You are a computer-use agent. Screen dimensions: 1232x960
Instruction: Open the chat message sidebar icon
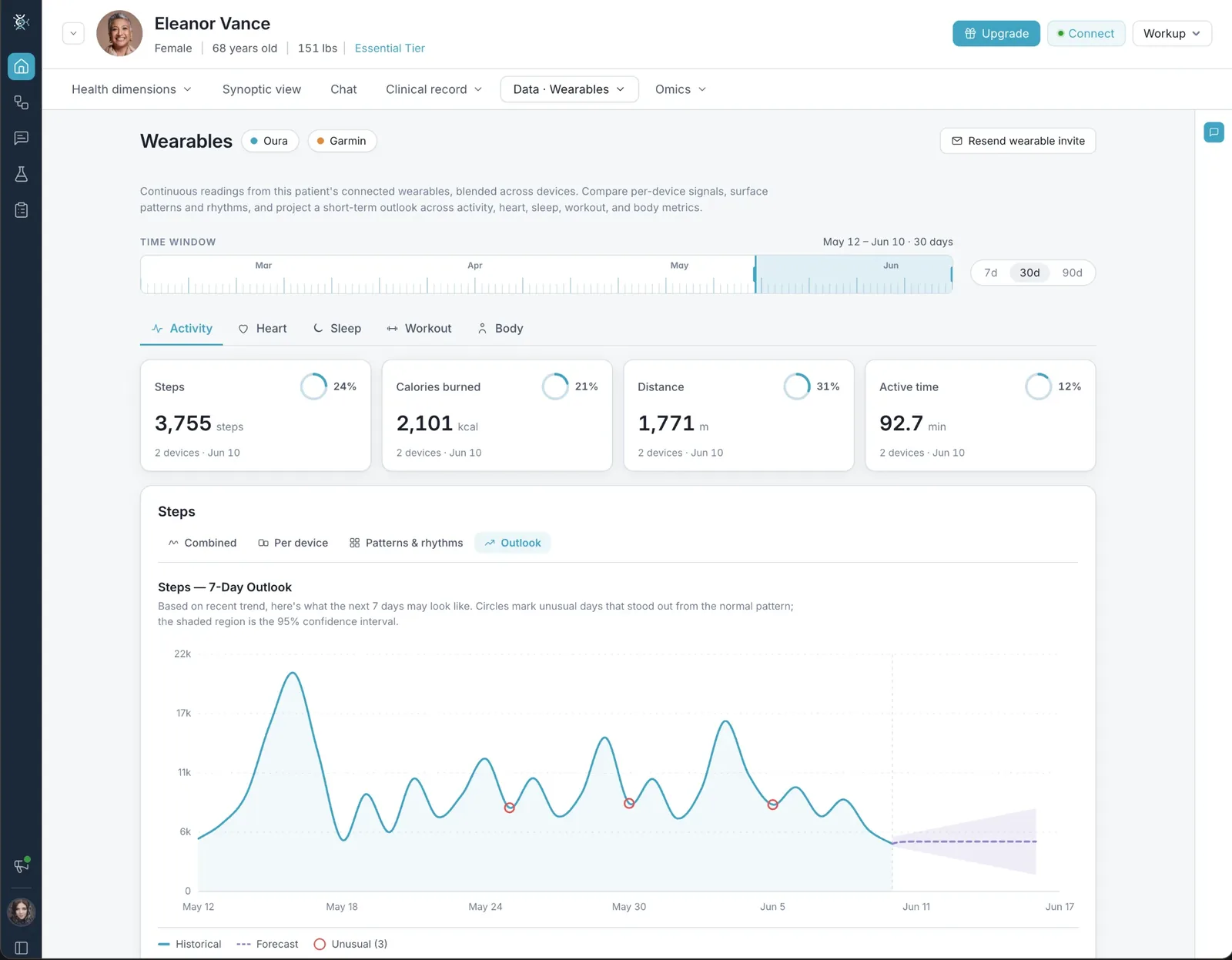click(22, 138)
